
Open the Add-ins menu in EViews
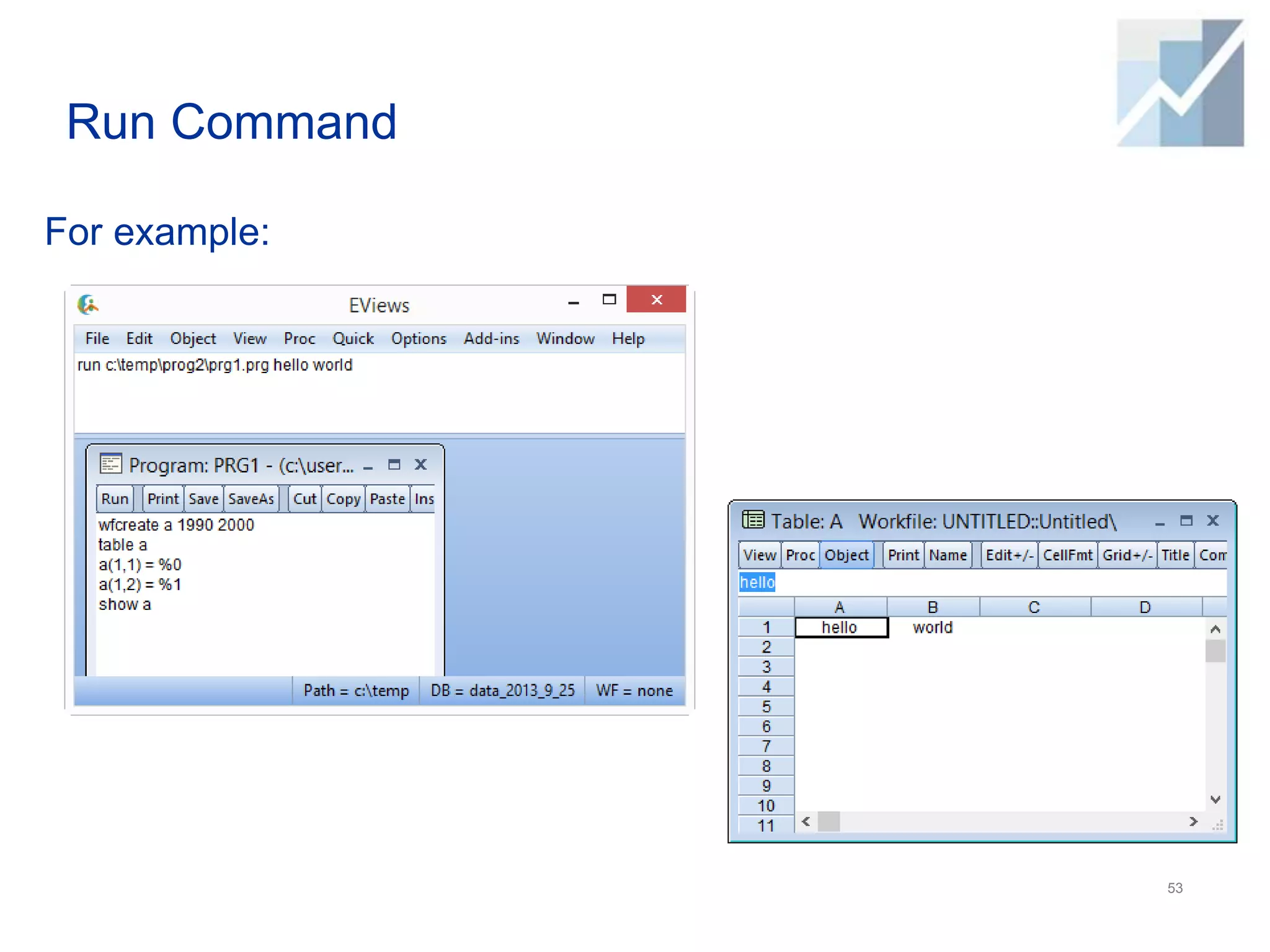coord(491,338)
